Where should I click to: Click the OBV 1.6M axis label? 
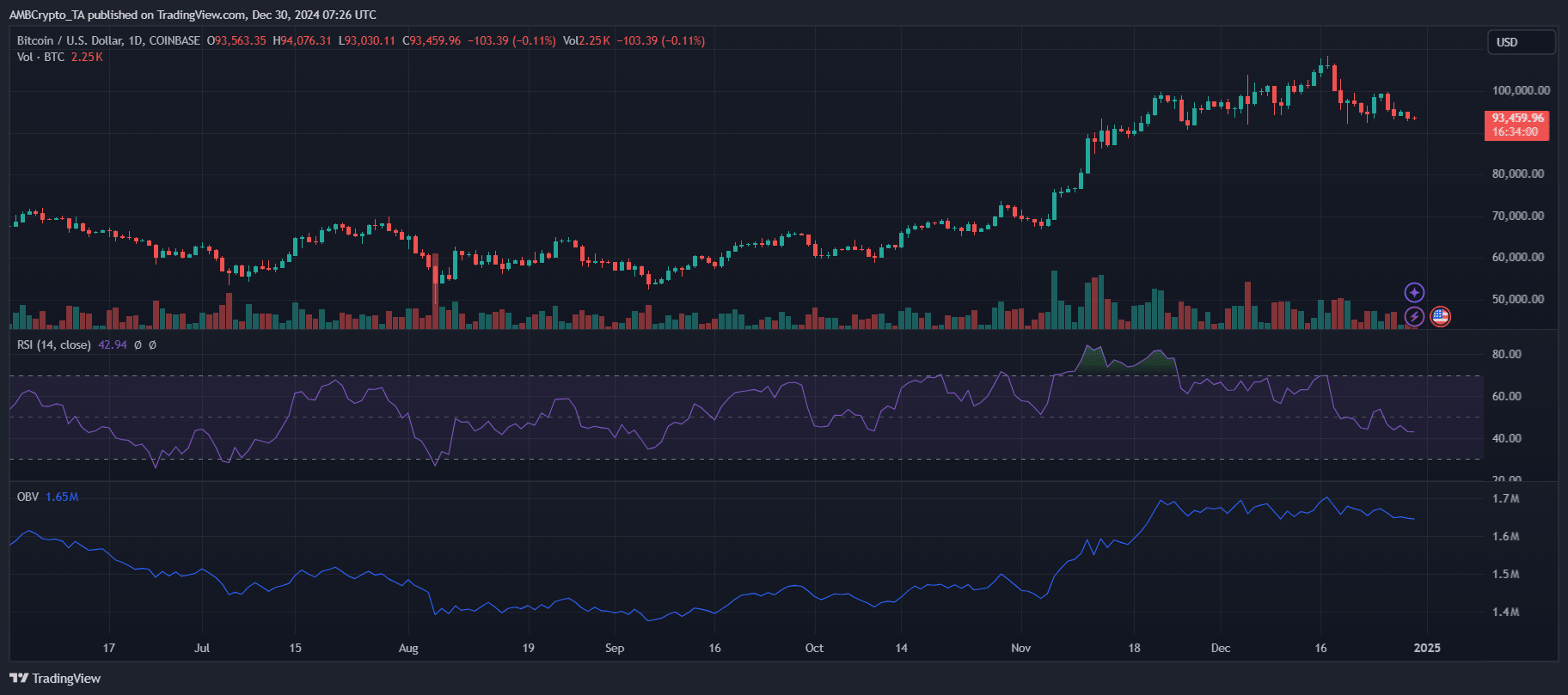click(1506, 536)
